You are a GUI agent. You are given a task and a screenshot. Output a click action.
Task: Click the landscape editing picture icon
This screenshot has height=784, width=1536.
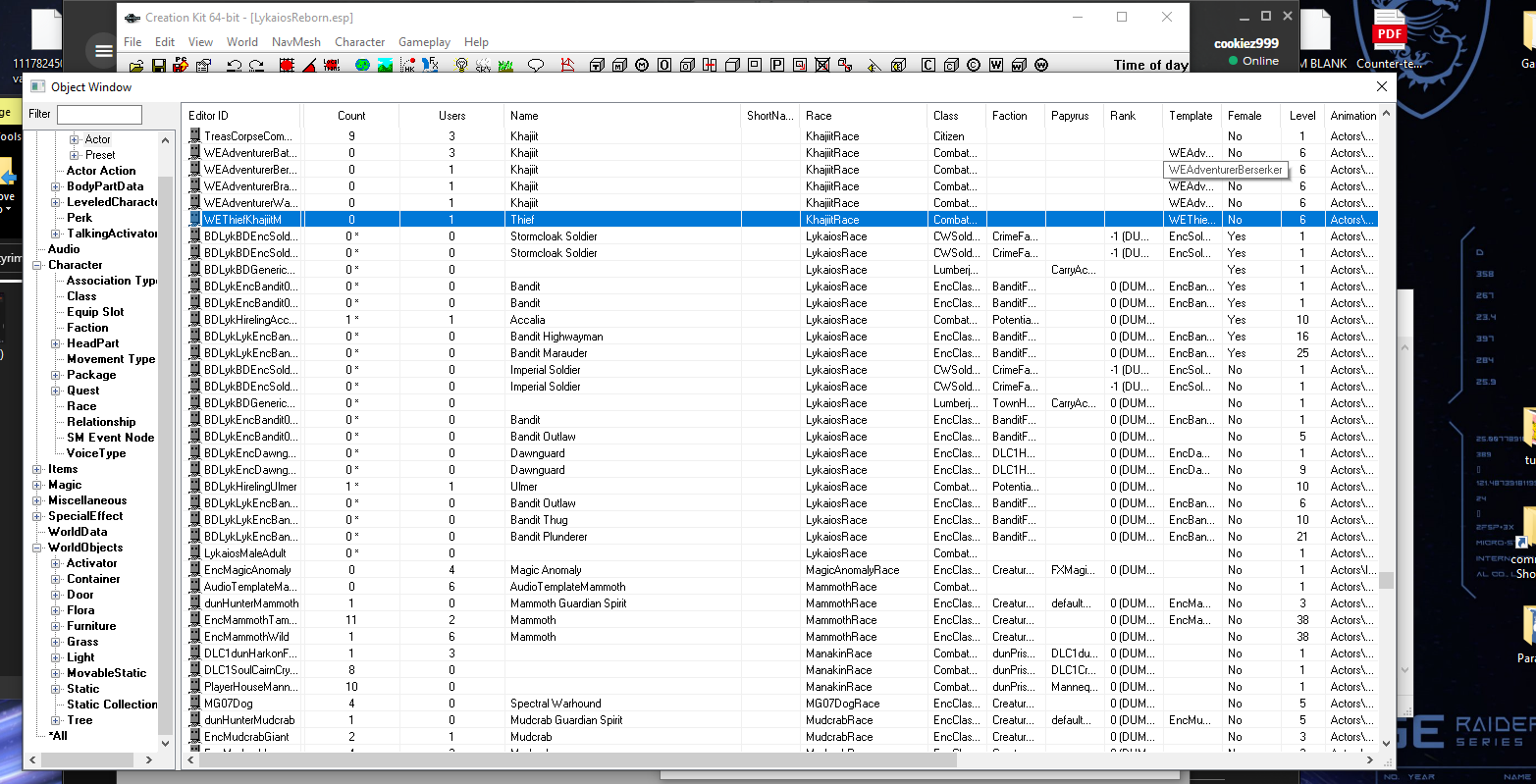click(x=385, y=66)
